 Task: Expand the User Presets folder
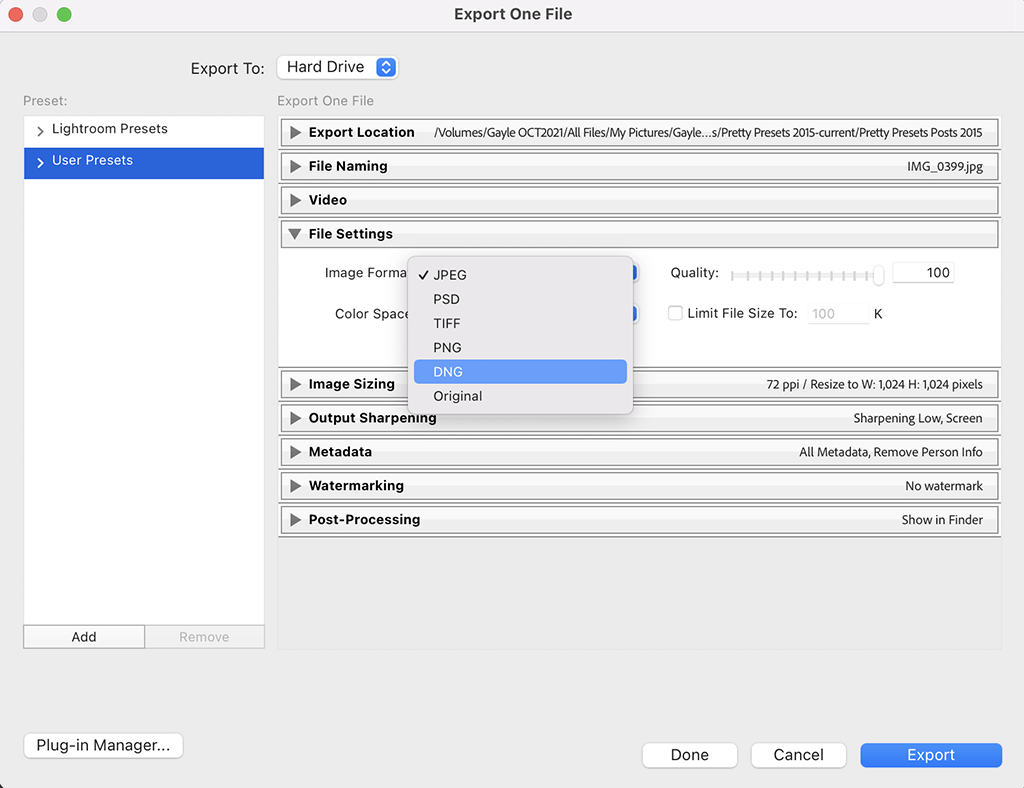tap(38, 160)
